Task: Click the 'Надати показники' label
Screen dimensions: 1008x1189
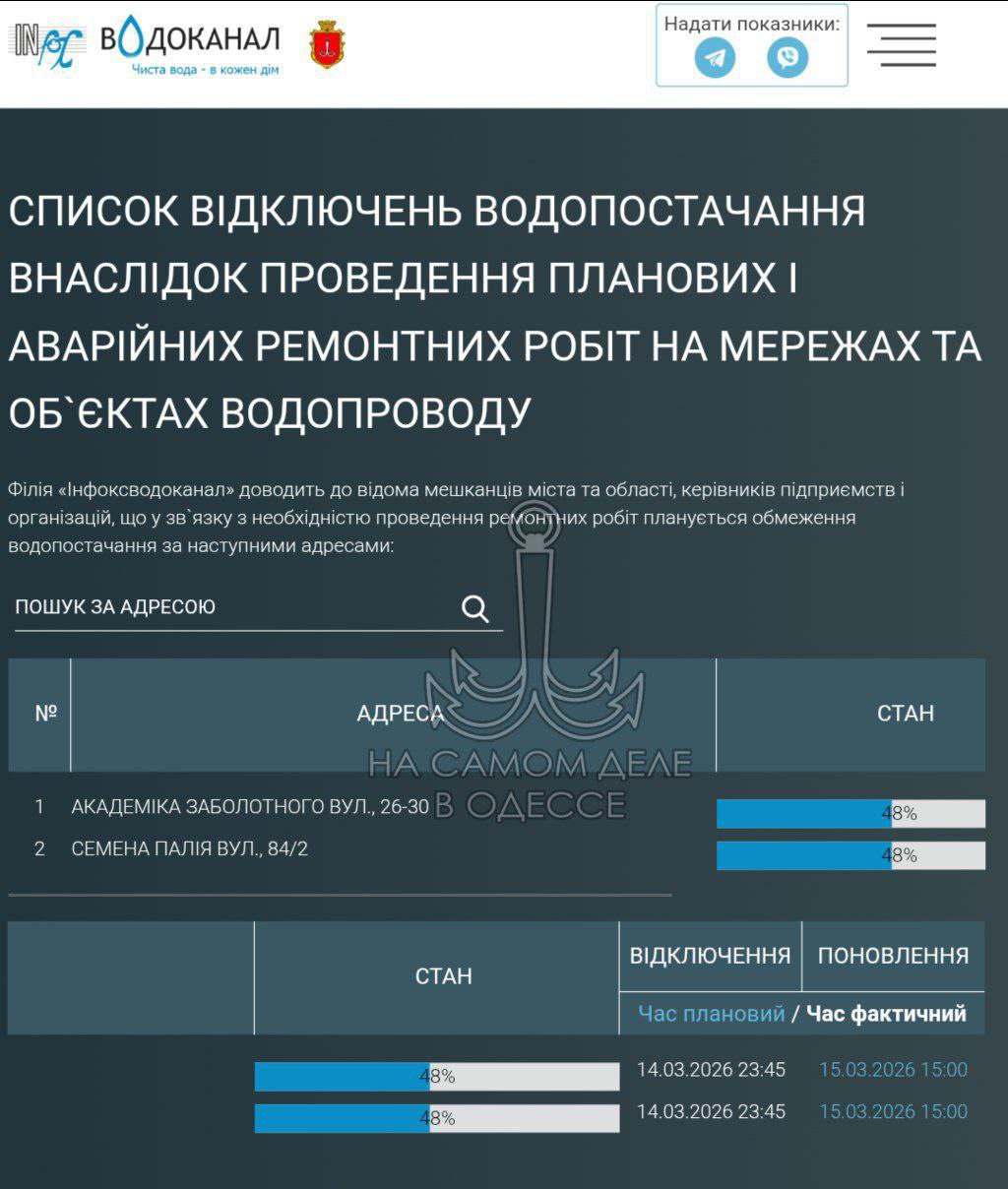Action: tap(751, 24)
